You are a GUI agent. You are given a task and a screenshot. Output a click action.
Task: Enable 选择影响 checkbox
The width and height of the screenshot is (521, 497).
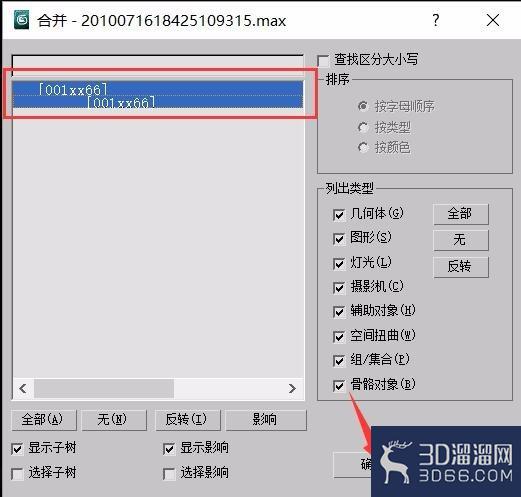(x=169, y=474)
